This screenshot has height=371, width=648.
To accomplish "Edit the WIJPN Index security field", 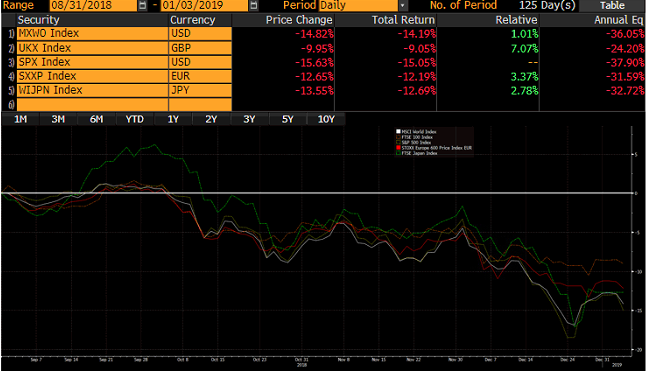I will coord(93,90).
